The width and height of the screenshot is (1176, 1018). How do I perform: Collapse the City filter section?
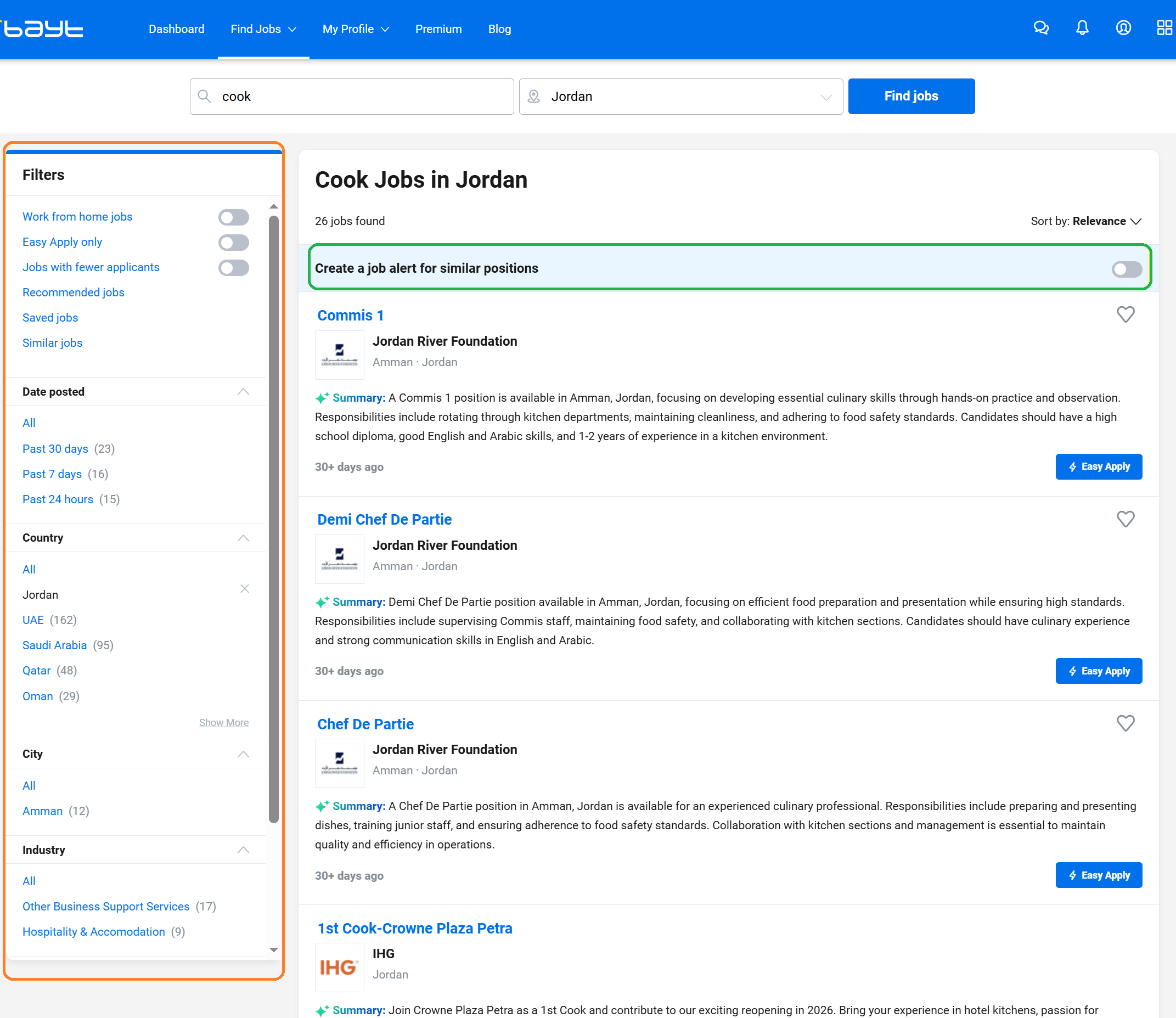click(x=243, y=754)
